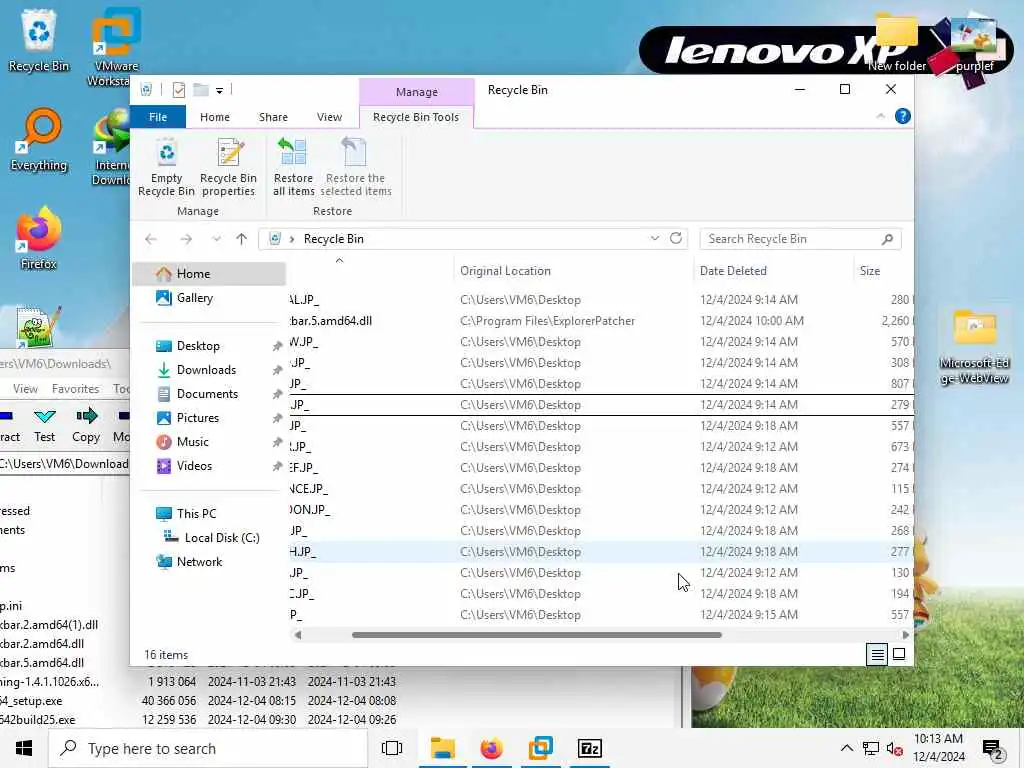Click the scroll right arrow
The image size is (1024, 768).
[x=905, y=635]
